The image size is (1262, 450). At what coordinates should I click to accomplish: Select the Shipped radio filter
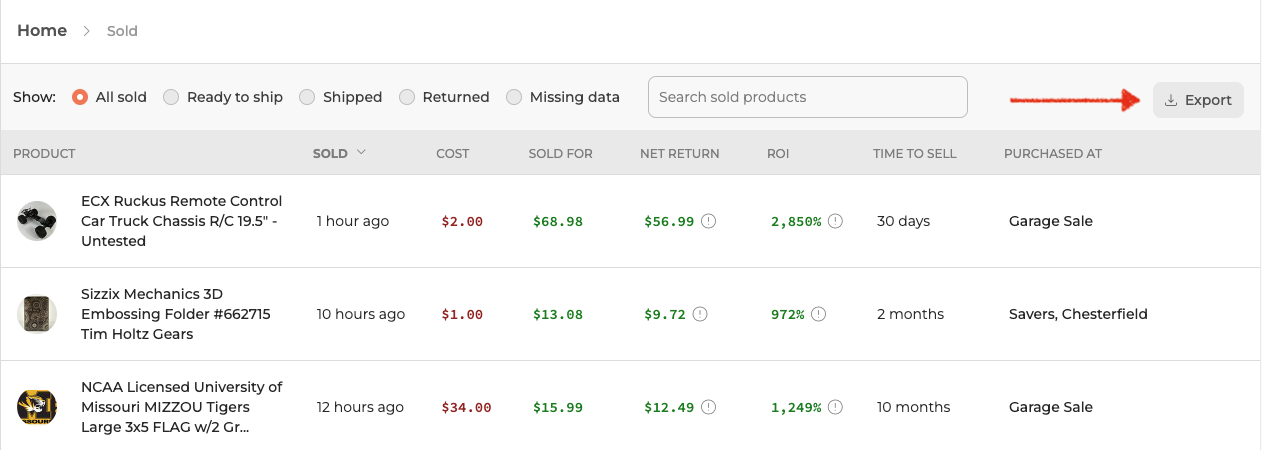(x=307, y=97)
